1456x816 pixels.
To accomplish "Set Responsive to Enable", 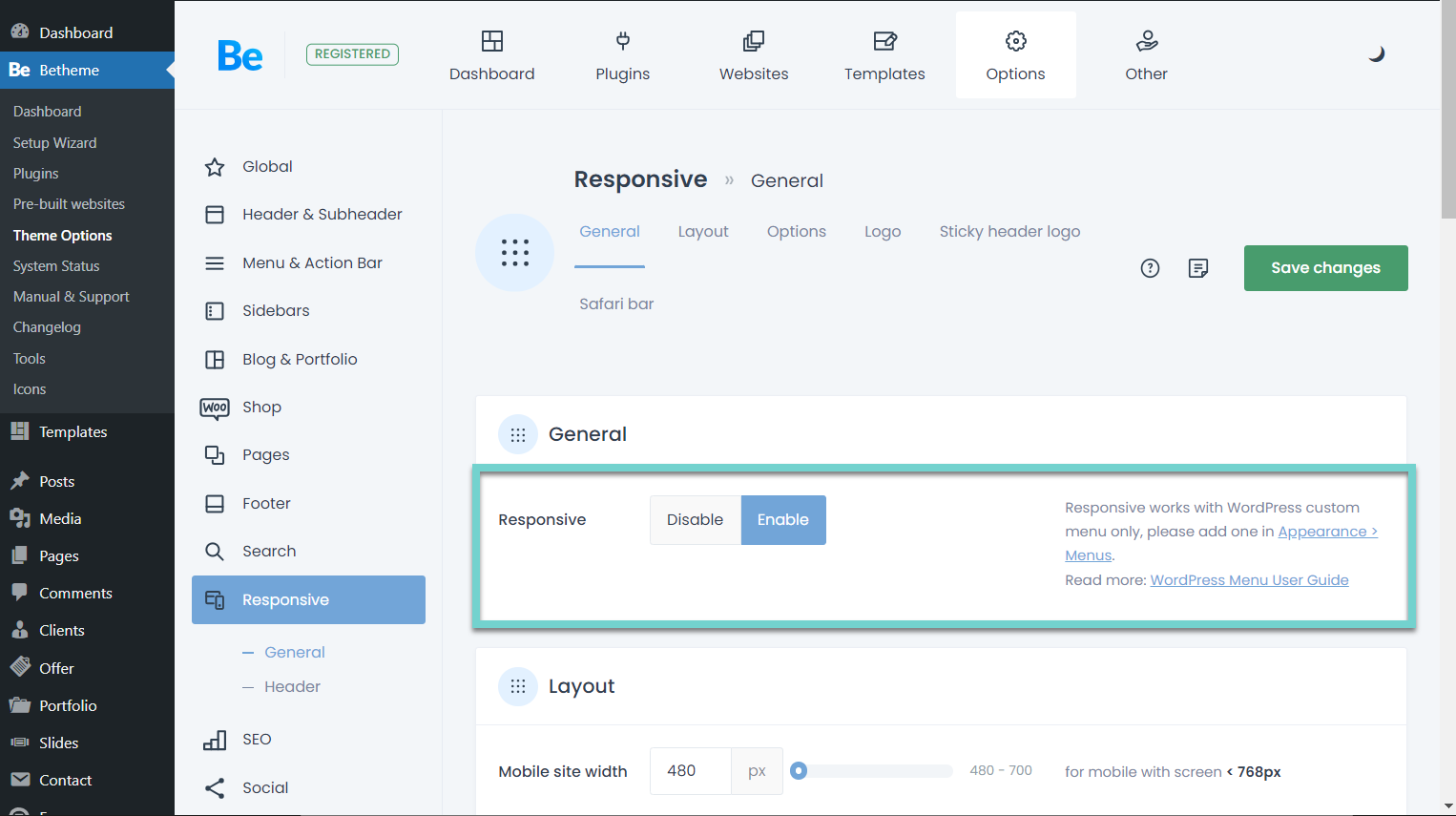I will [783, 520].
